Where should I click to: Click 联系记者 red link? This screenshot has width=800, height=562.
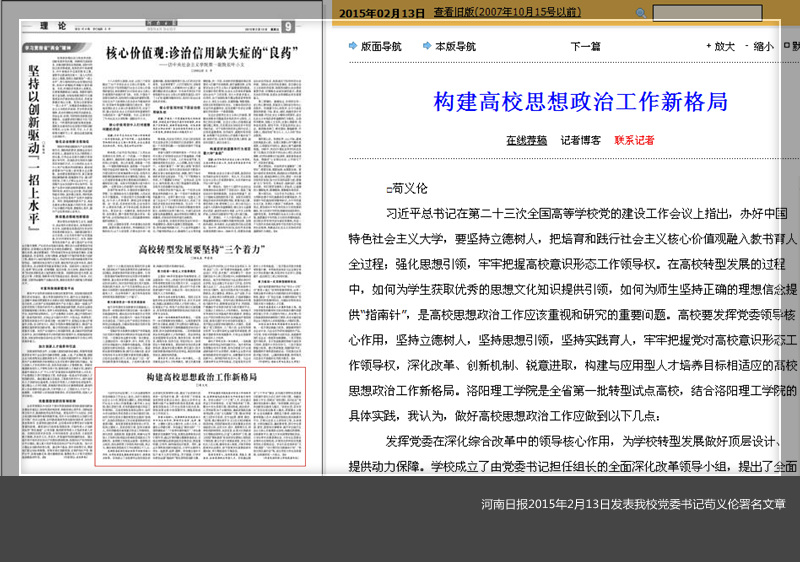click(x=634, y=140)
